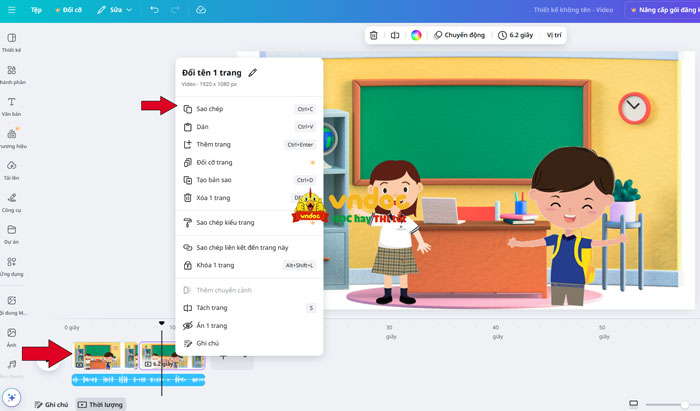Click the cloud save status icon

tap(201, 10)
